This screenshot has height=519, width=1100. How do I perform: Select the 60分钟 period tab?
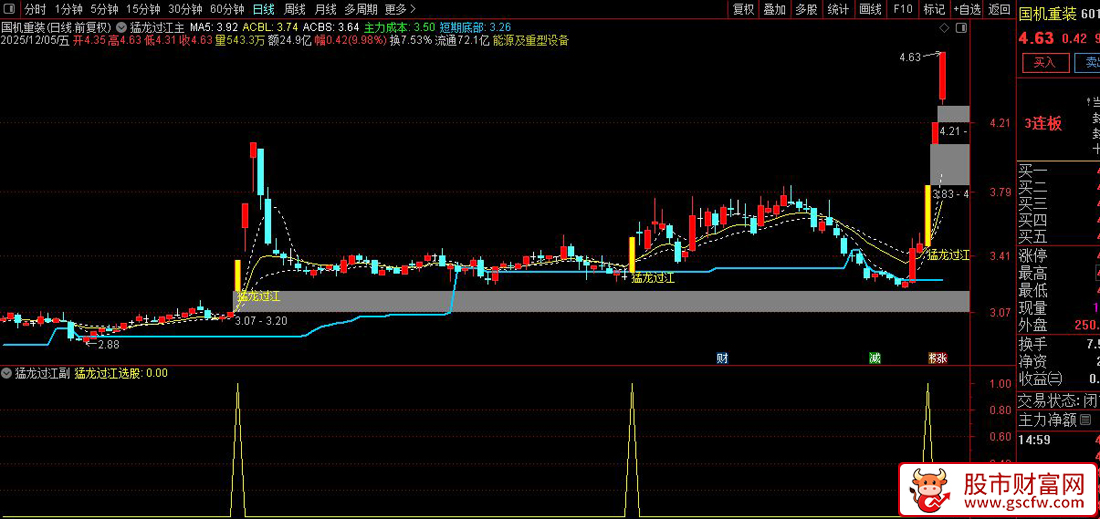227,9
